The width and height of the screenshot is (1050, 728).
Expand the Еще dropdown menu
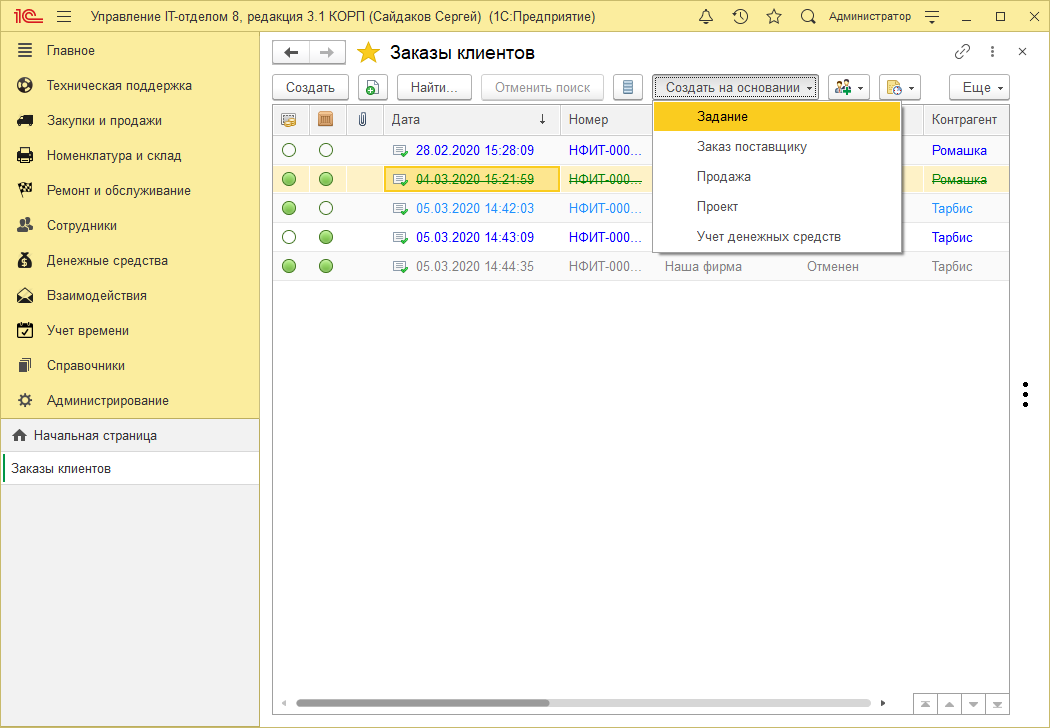978,88
